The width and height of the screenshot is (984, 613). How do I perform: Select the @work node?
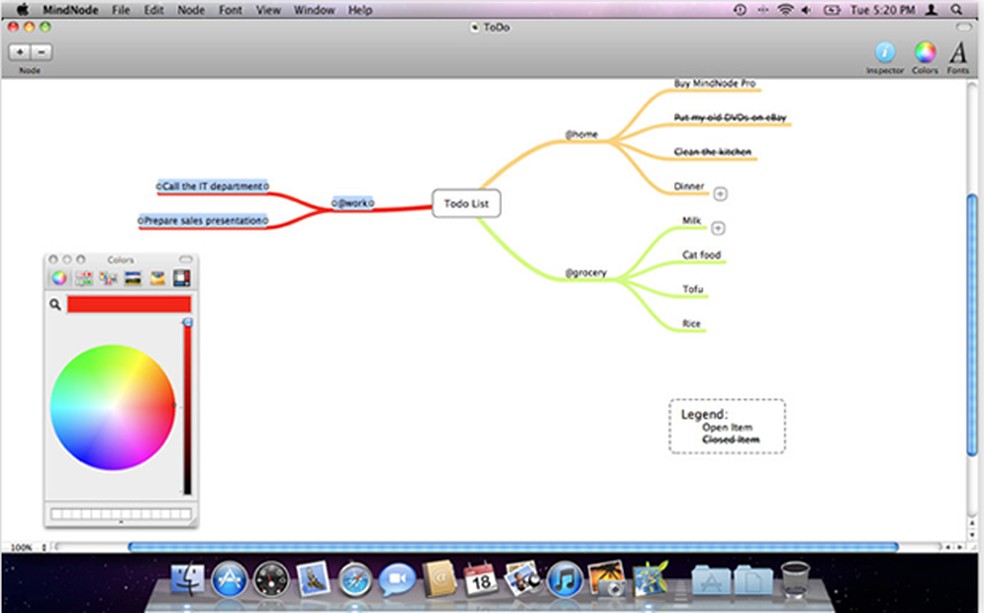pyautogui.click(x=353, y=203)
